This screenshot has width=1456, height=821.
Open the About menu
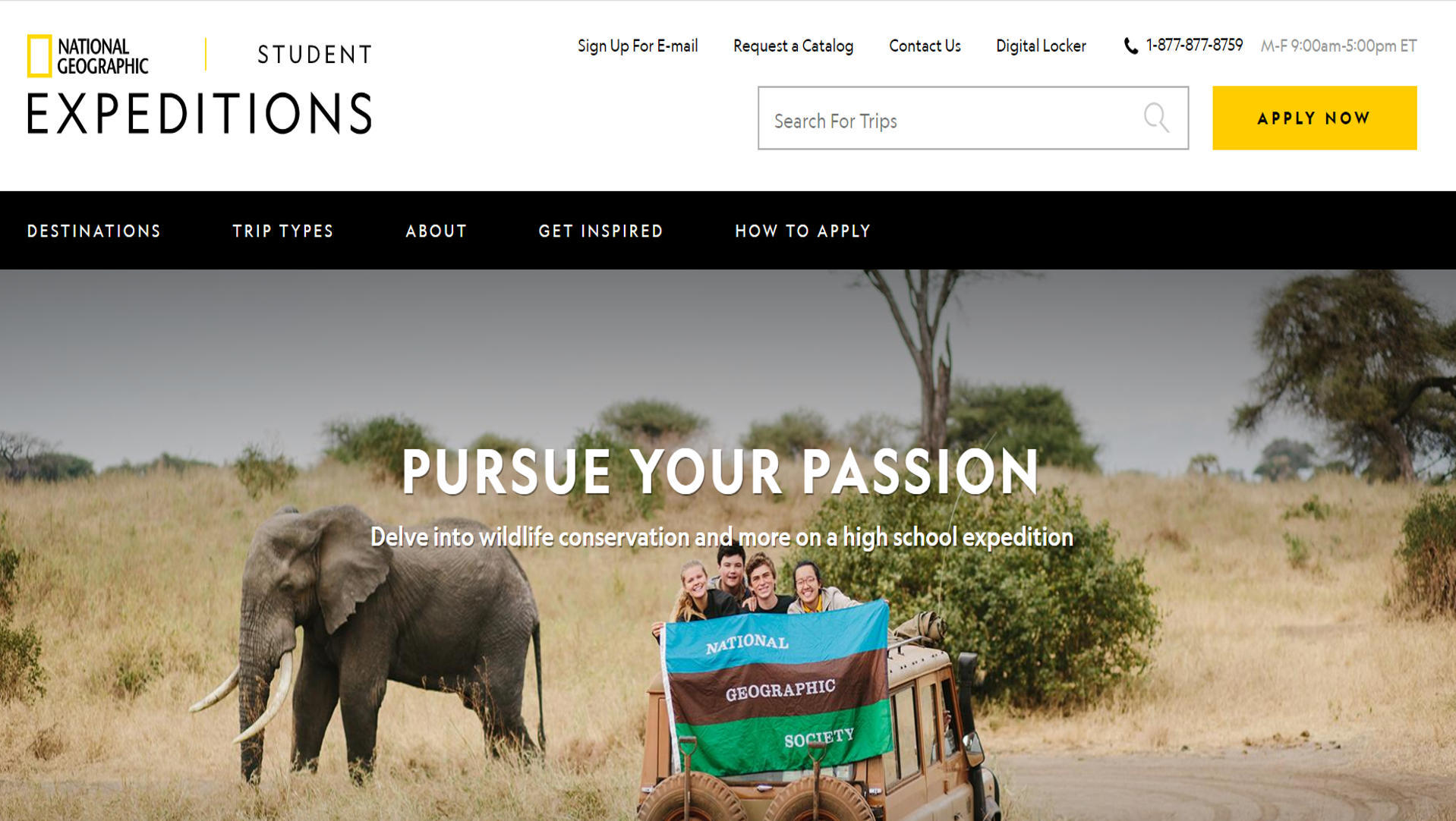point(436,231)
